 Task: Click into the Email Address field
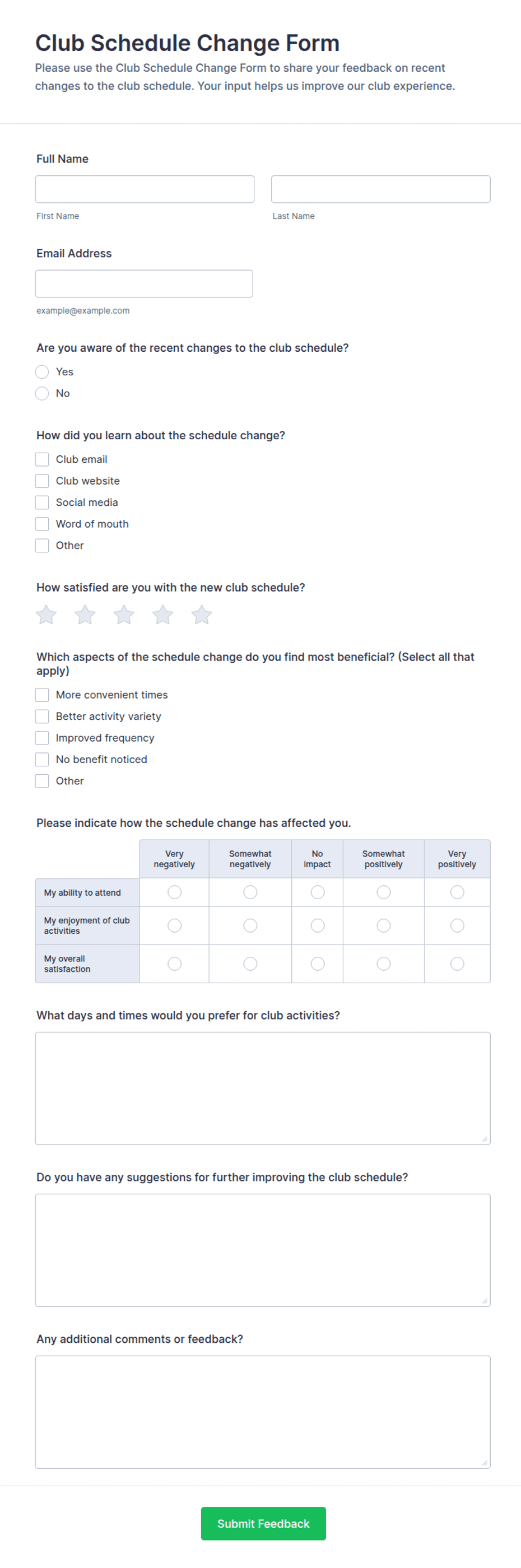[144, 283]
